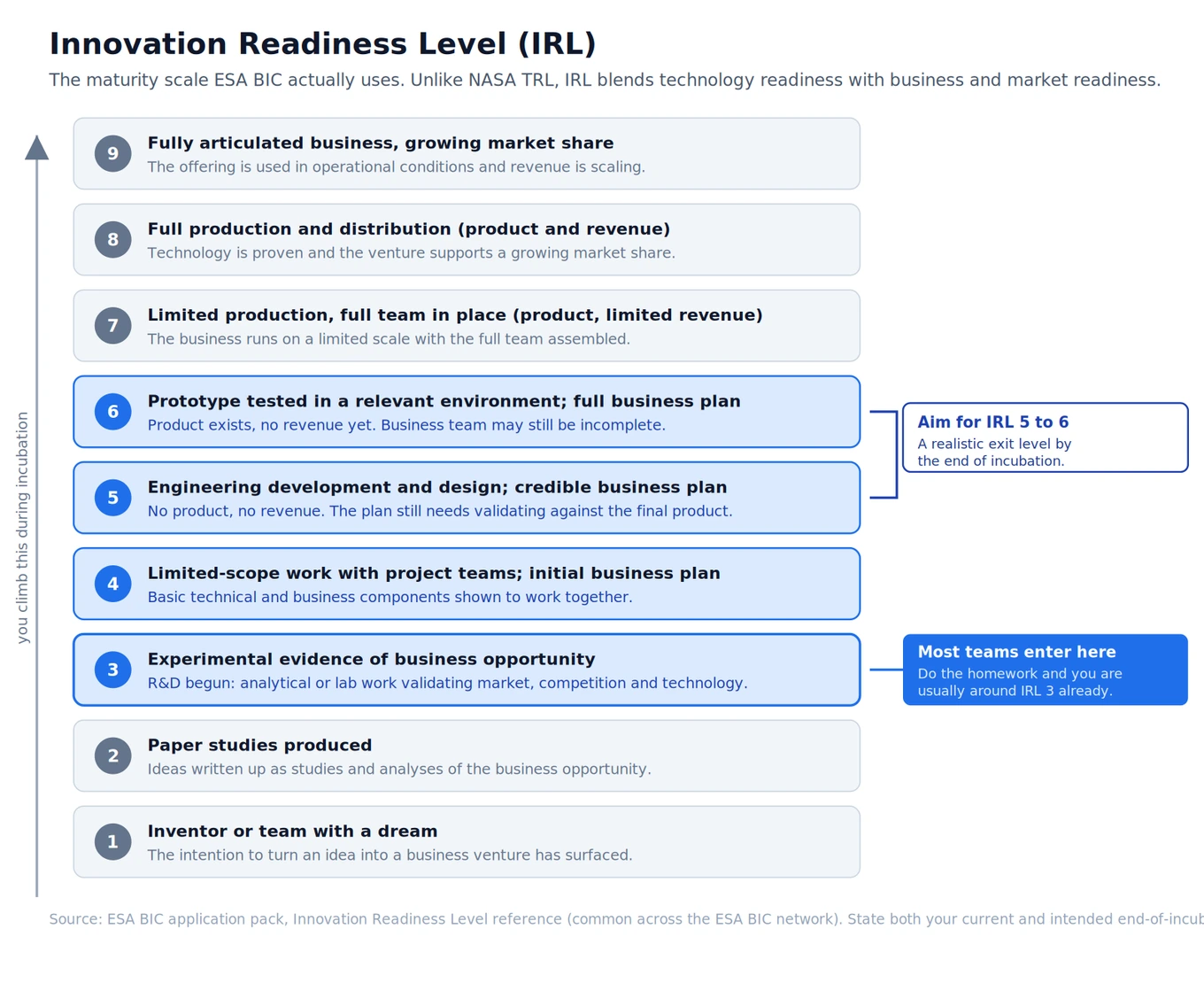Click 'Basic technical and business components' description
1204x983 pixels.
(390, 597)
